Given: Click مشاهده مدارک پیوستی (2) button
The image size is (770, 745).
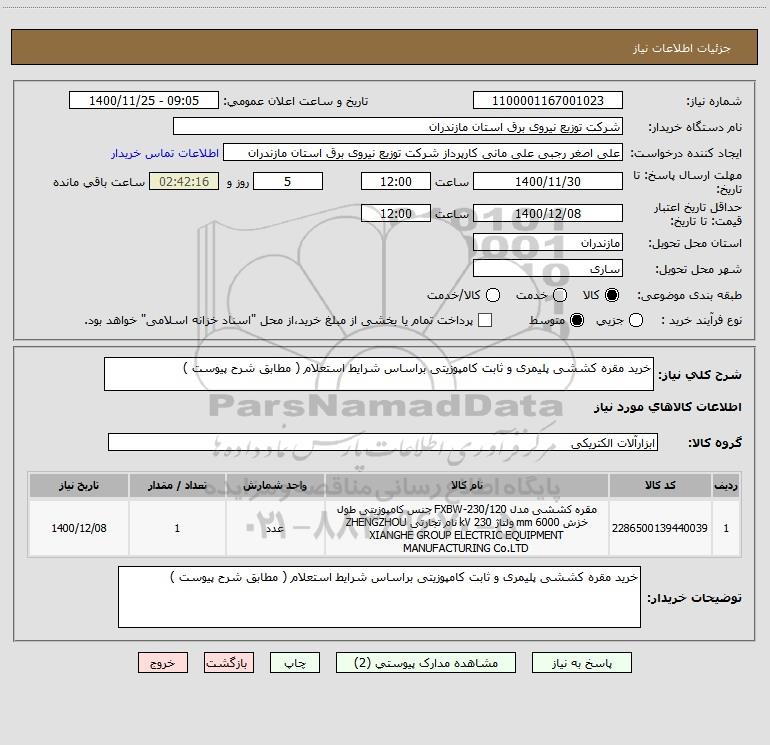Looking at the screenshot, I should click(x=426, y=663).
